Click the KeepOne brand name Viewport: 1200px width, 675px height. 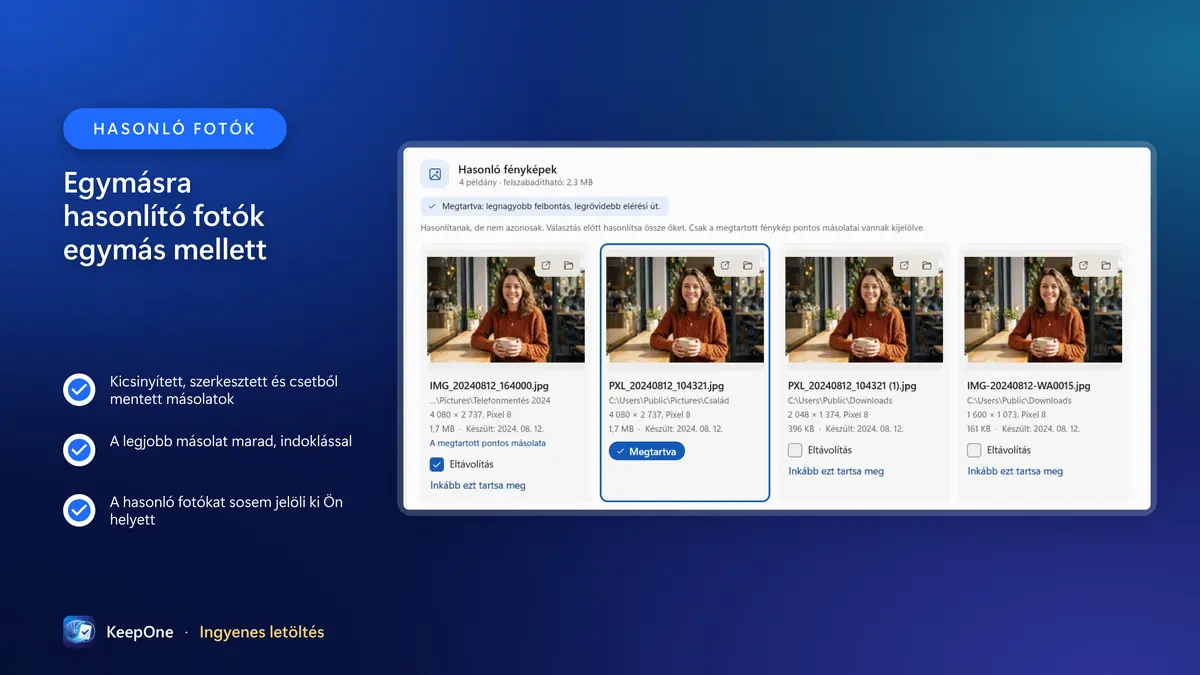[139, 632]
